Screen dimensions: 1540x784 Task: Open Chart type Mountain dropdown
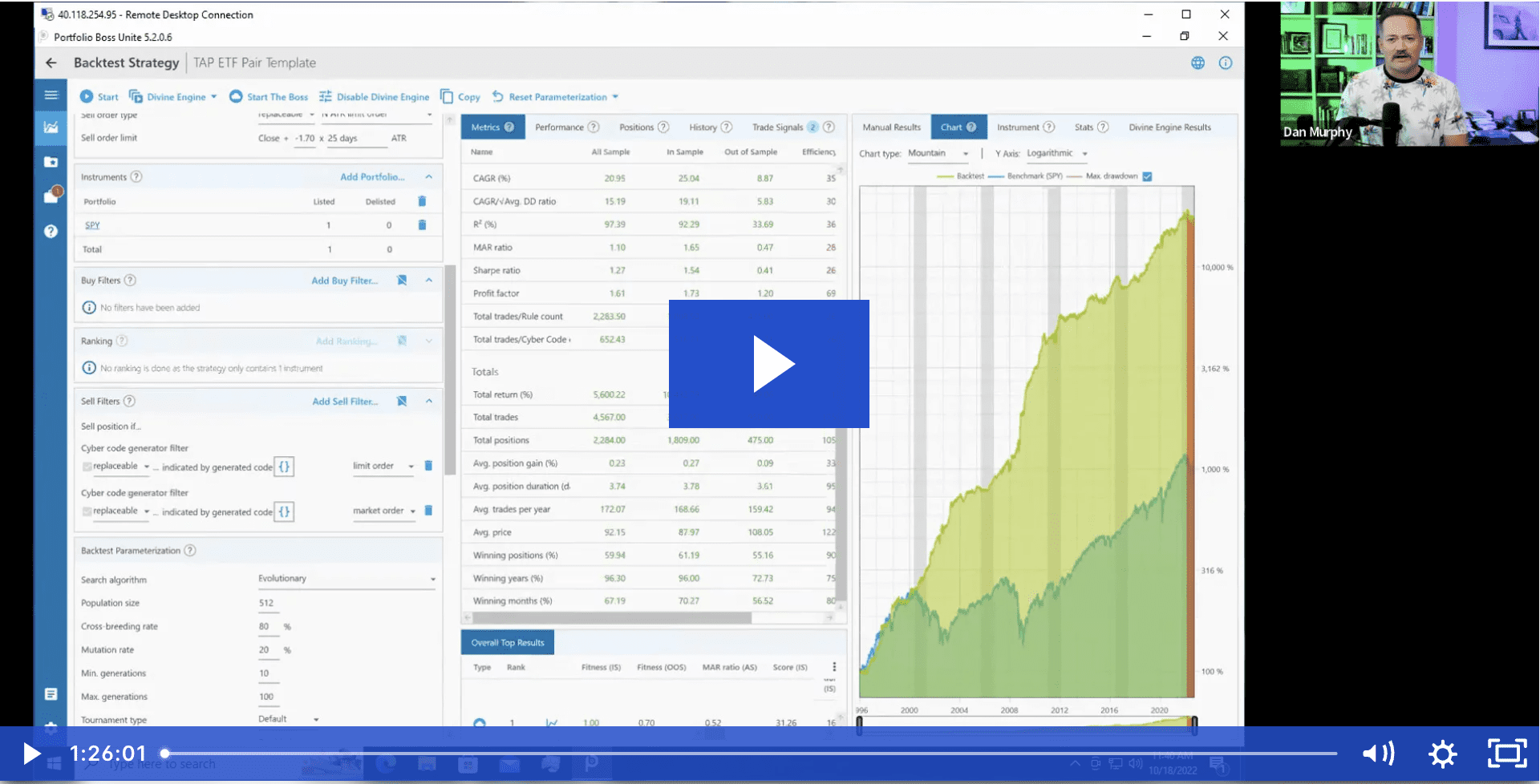click(x=938, y=153)
